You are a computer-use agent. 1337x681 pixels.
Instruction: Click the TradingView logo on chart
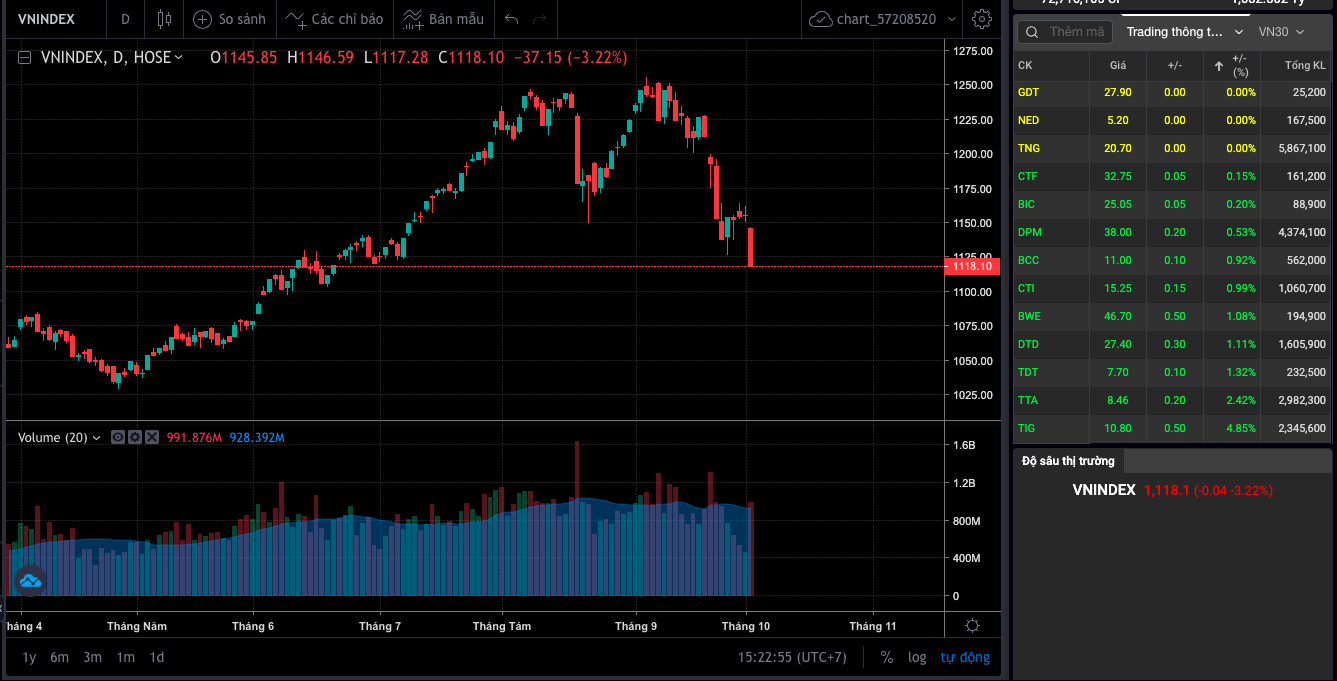click(29, 579)
